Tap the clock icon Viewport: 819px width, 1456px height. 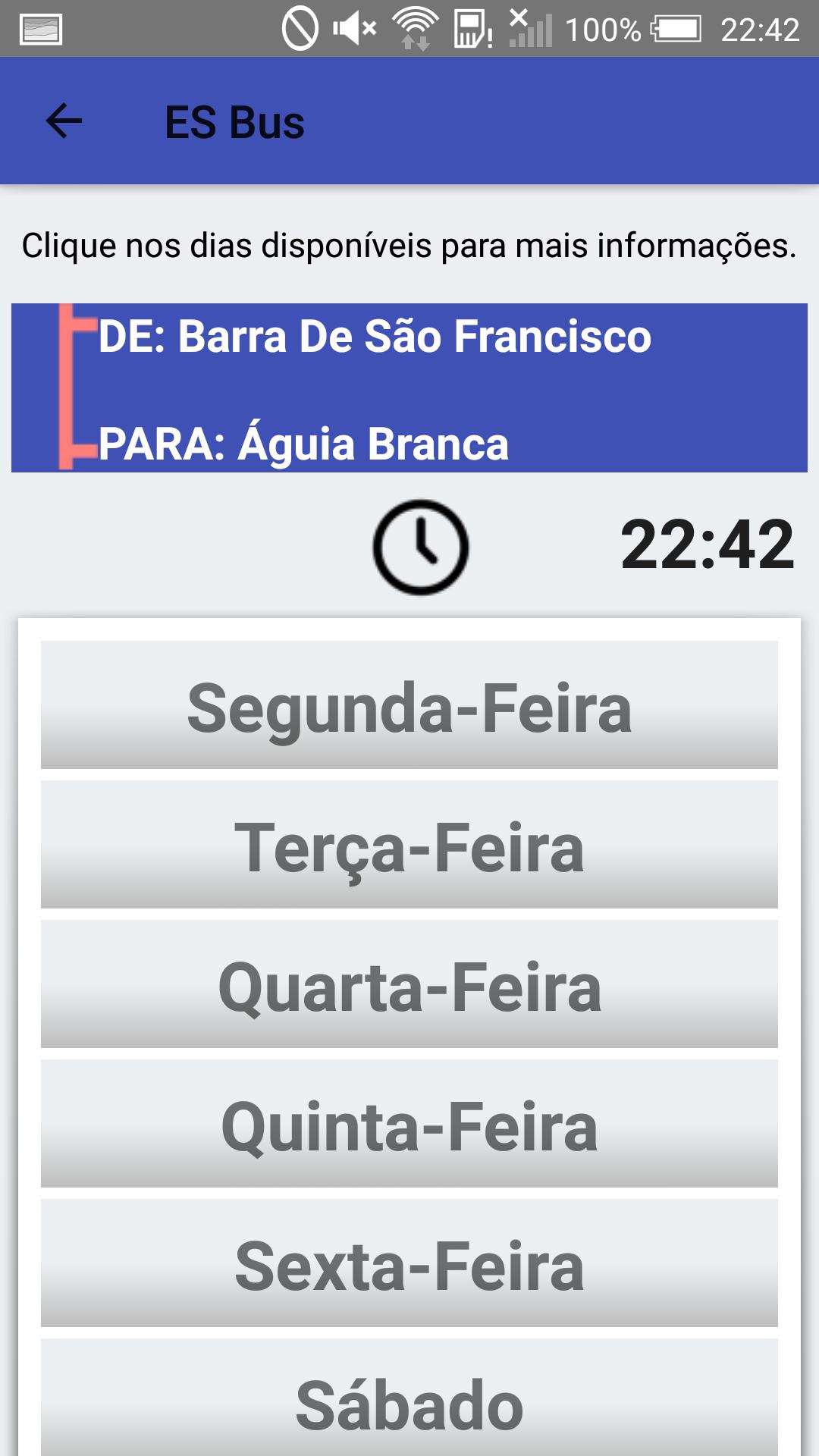(421, 547)
